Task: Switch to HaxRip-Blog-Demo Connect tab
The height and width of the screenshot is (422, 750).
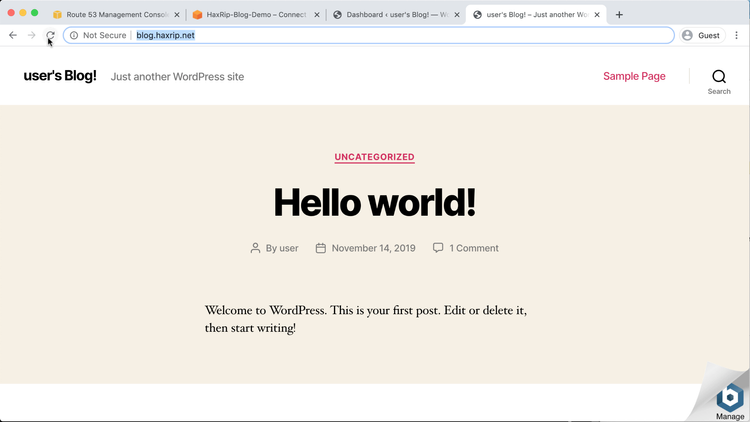Action: (256, 15)
